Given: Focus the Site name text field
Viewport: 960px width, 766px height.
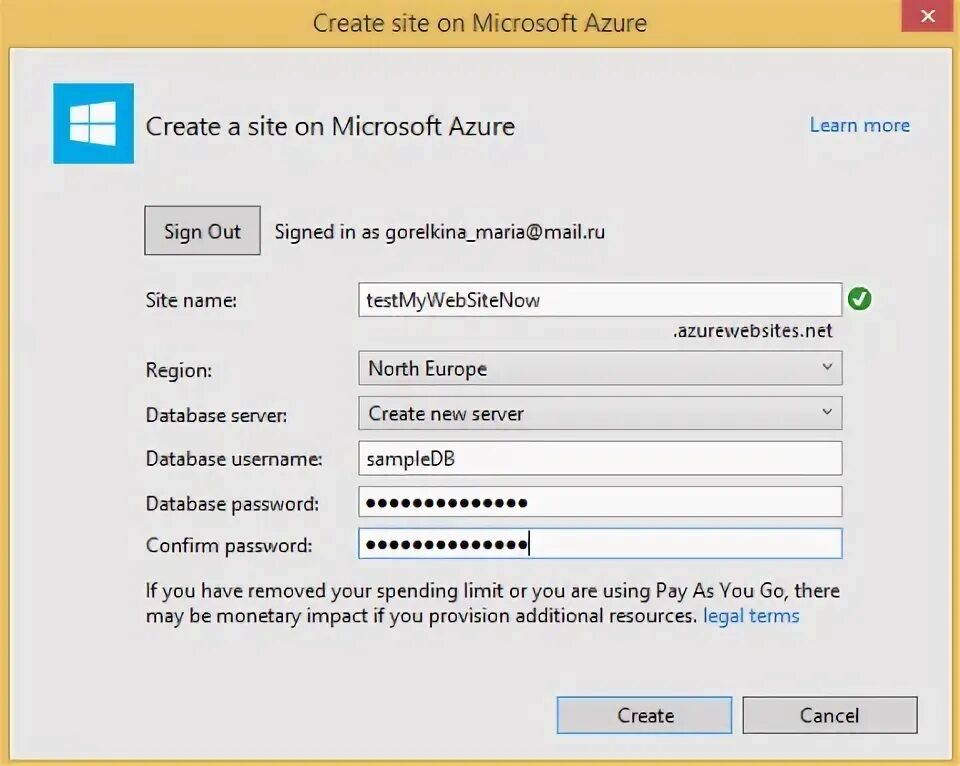Looking at the screenshot, I should (x=600, y=299).
